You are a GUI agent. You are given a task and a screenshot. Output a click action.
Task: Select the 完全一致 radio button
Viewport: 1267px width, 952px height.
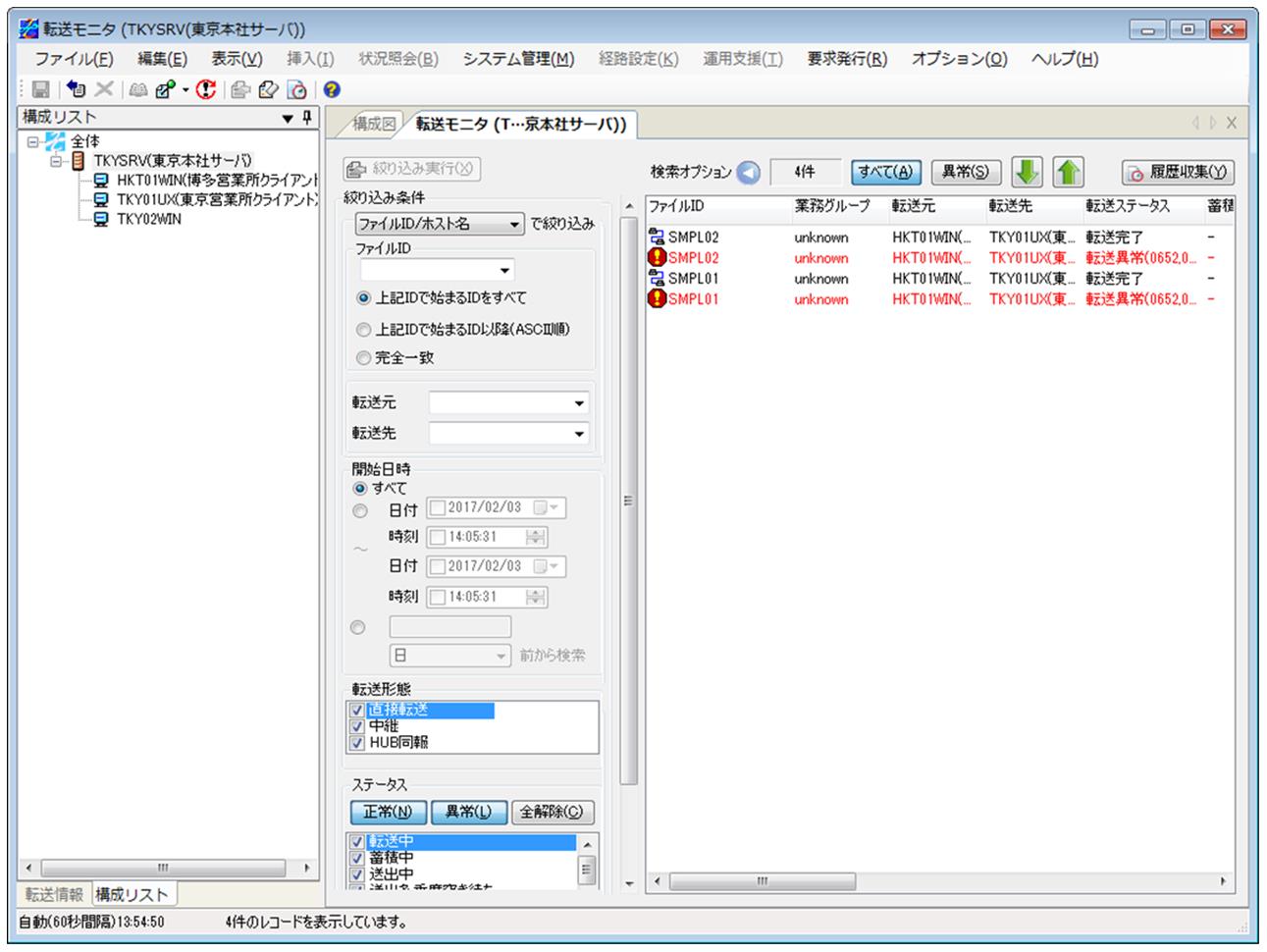[364, 358]
